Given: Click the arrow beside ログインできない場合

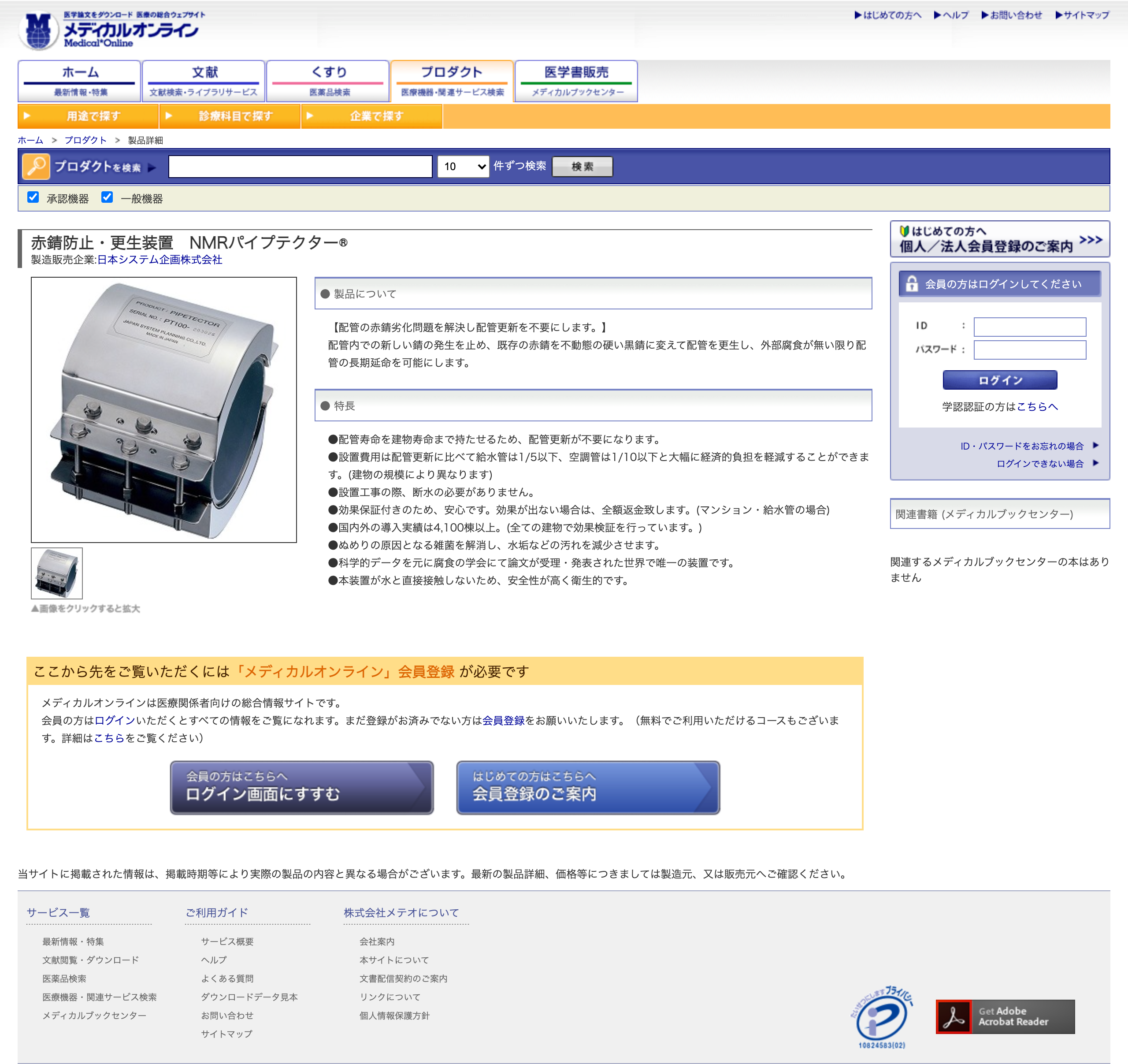Looking at the screenshot, I should coord(1096,463).
